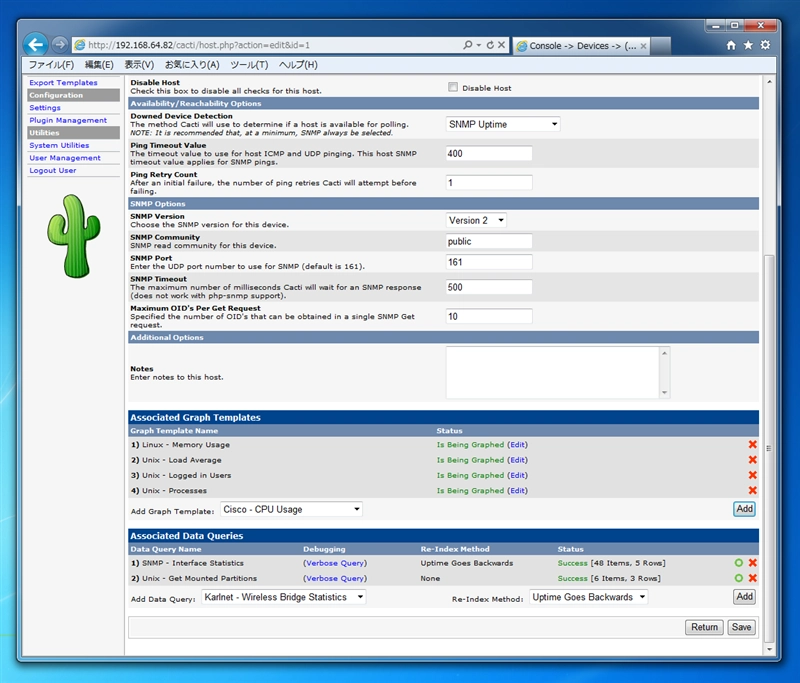Image resolution: width=800 pixels, height=683 pixels.
Task: Click the SNMP Port field
Action: coord(489,262)
